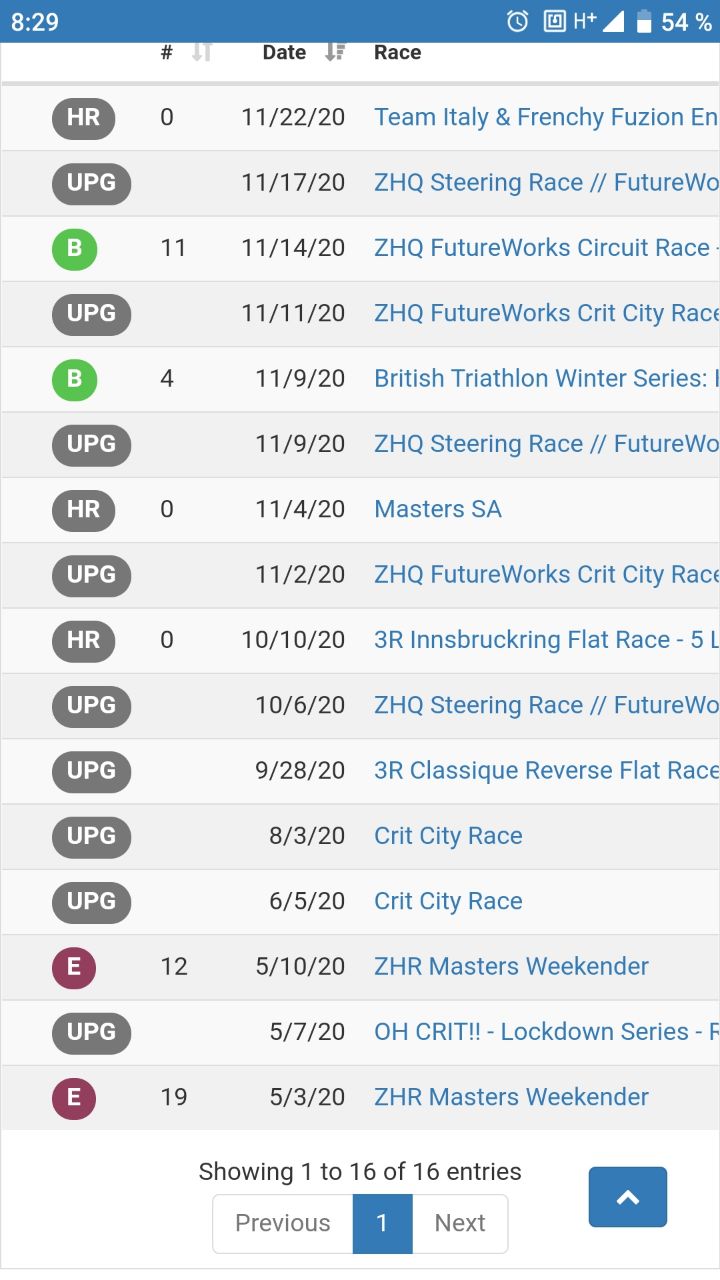Open 3R Innsbruckring Flat Race link
Image resolution: width=720 pixels, height=1280 pixels.
[x=545, y=640]
